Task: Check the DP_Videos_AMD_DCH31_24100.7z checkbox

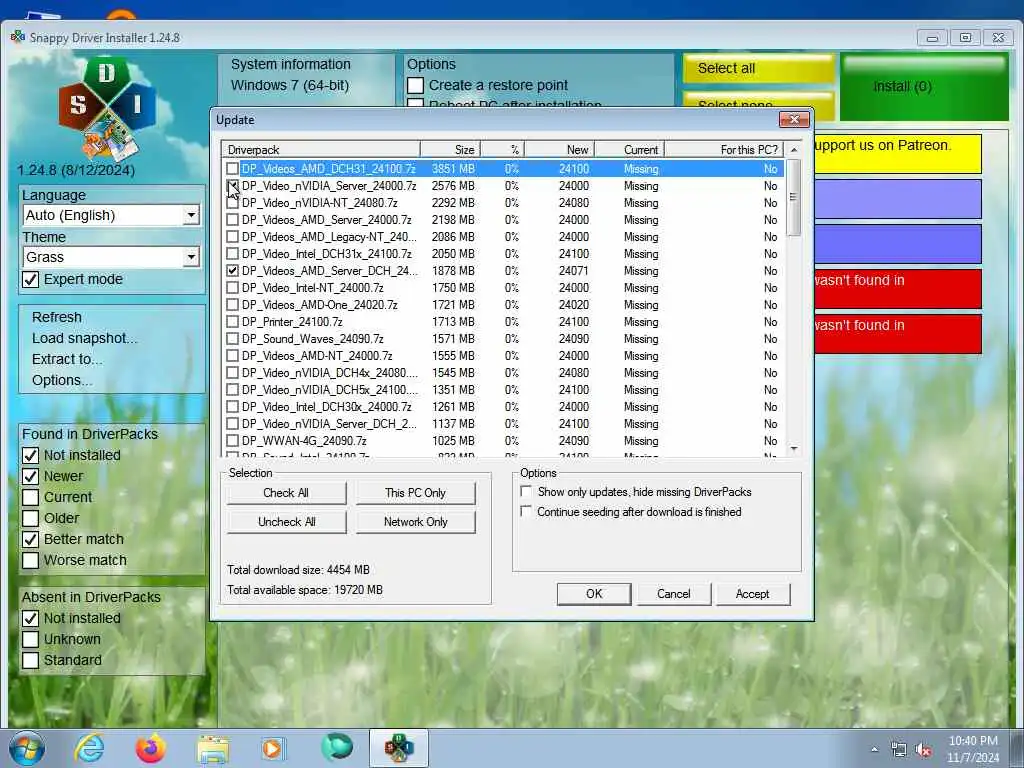Action: (x=232, y=168)
